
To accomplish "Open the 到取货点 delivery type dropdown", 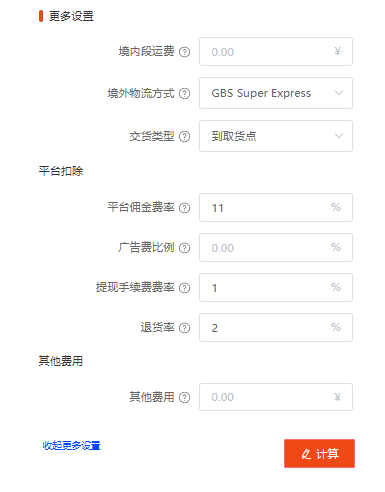I will coord(276,136).
